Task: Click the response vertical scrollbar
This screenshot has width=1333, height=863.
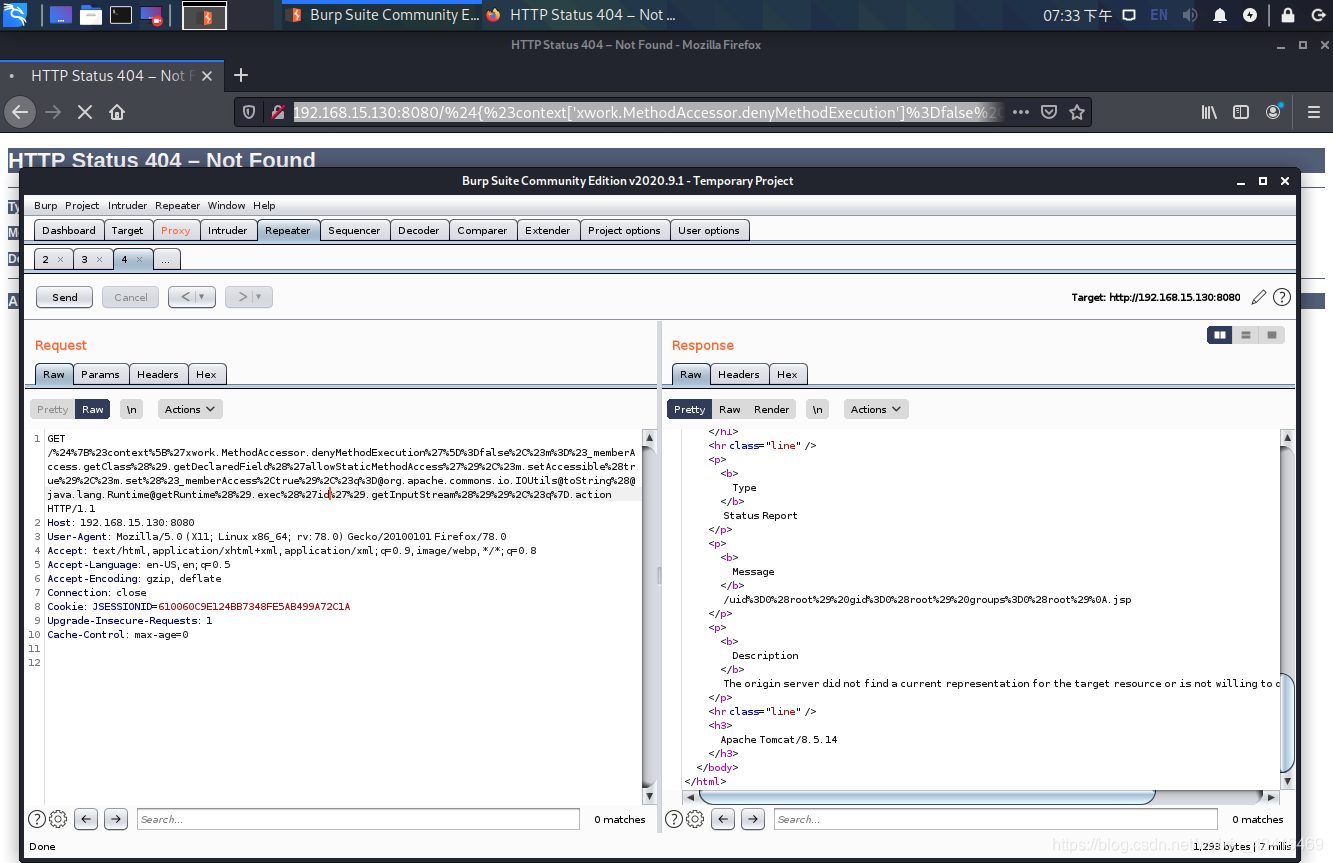Action: 1288,724
